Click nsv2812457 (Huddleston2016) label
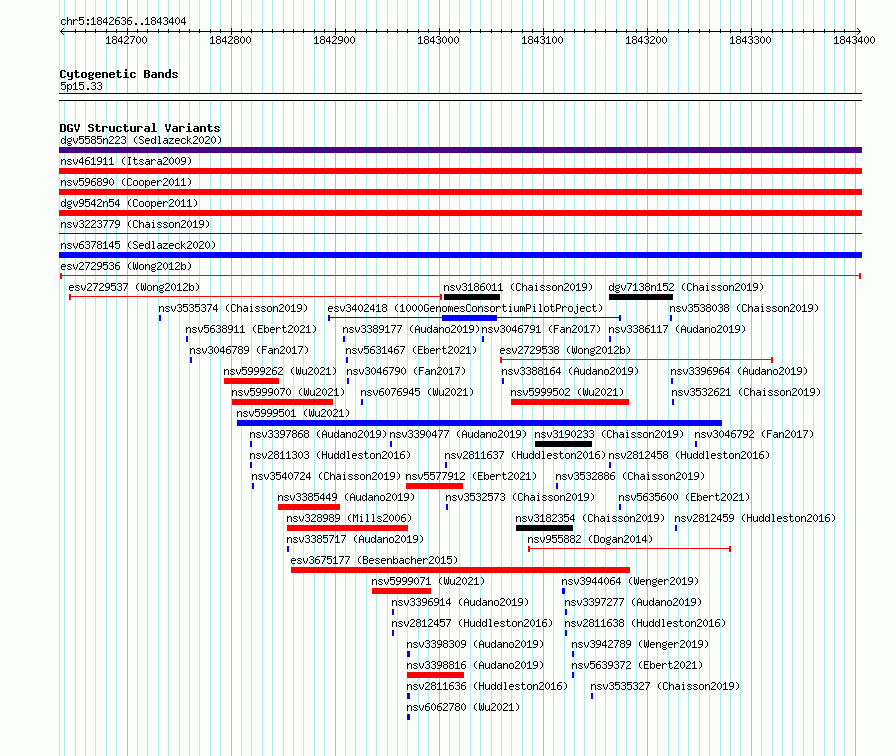 [472, 623]
